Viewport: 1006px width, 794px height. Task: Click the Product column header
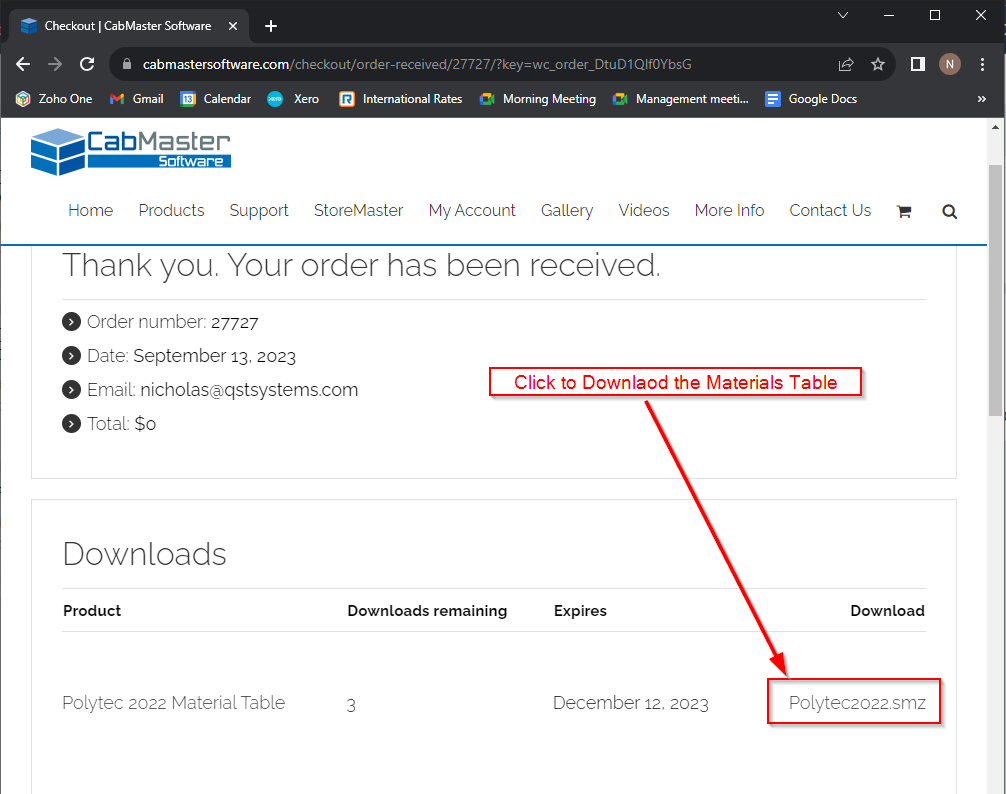92,611
